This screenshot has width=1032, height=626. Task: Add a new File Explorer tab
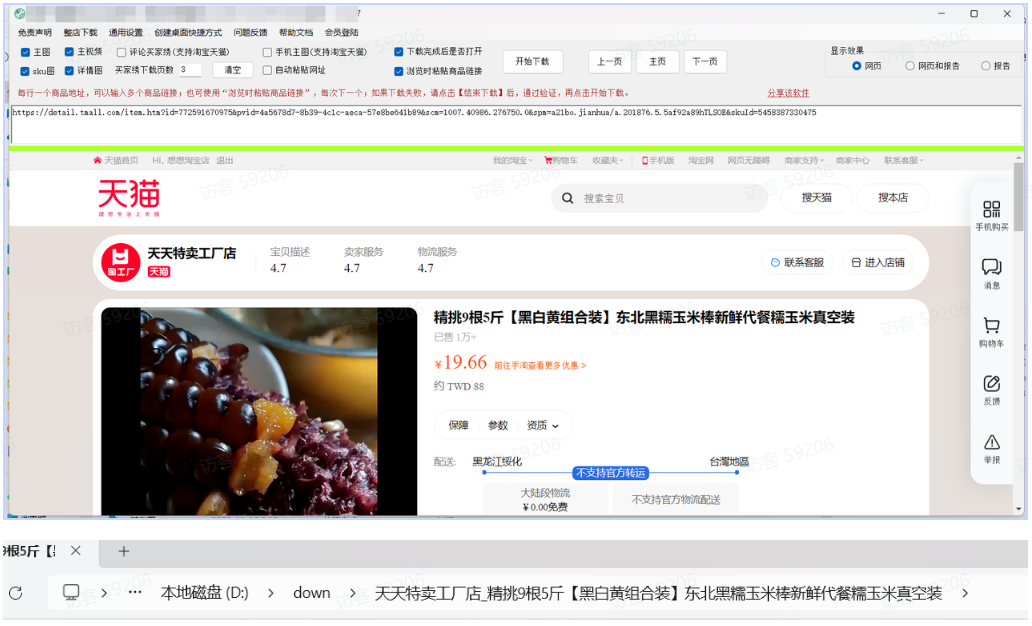(124, 552)
